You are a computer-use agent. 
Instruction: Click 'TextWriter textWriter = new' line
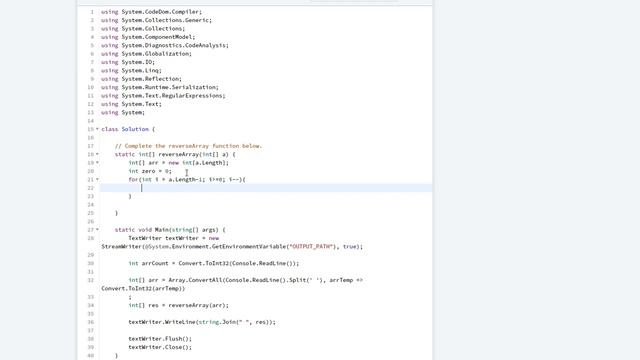click(174, 238)
